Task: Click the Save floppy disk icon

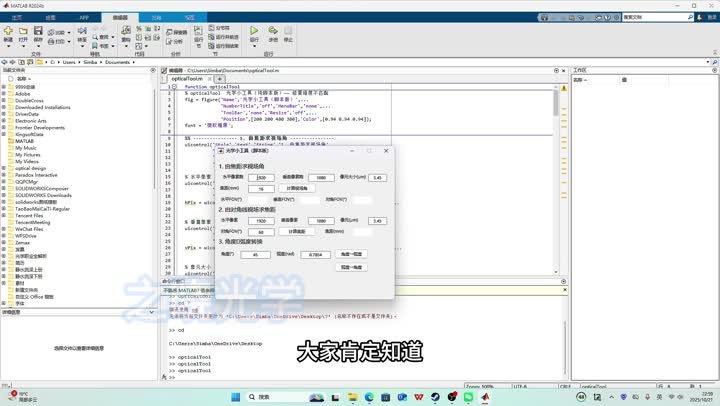Action: click(38, 31)
